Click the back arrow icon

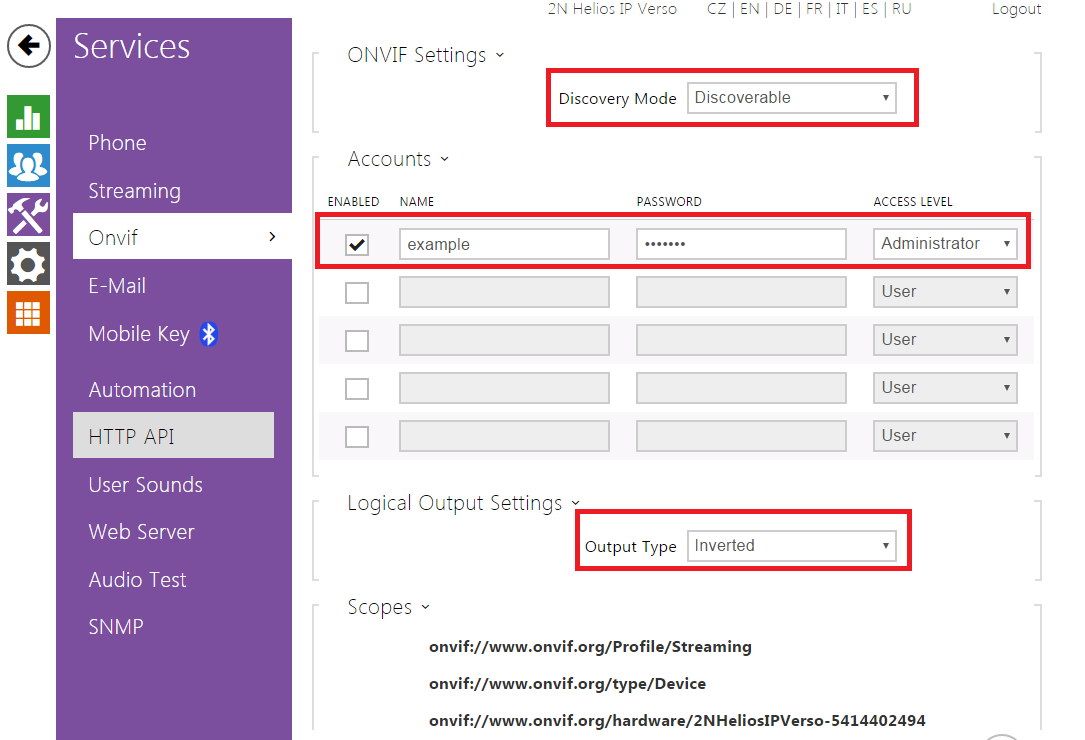point(29,46)
